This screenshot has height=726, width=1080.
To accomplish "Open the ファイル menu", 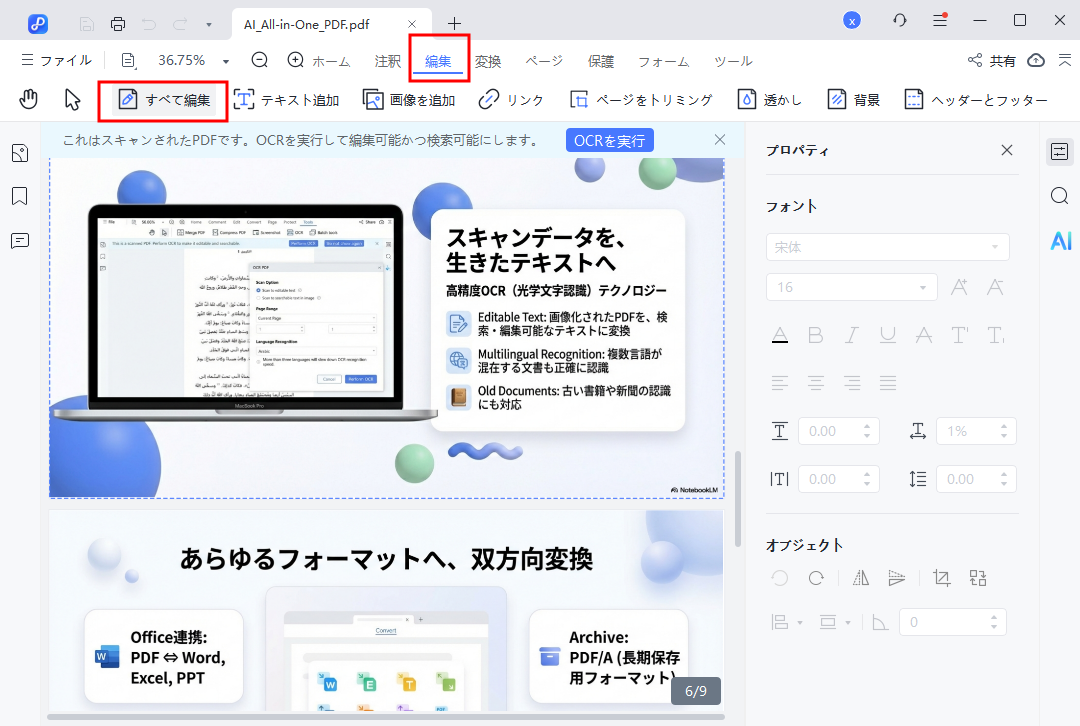I will coord(66,60).
